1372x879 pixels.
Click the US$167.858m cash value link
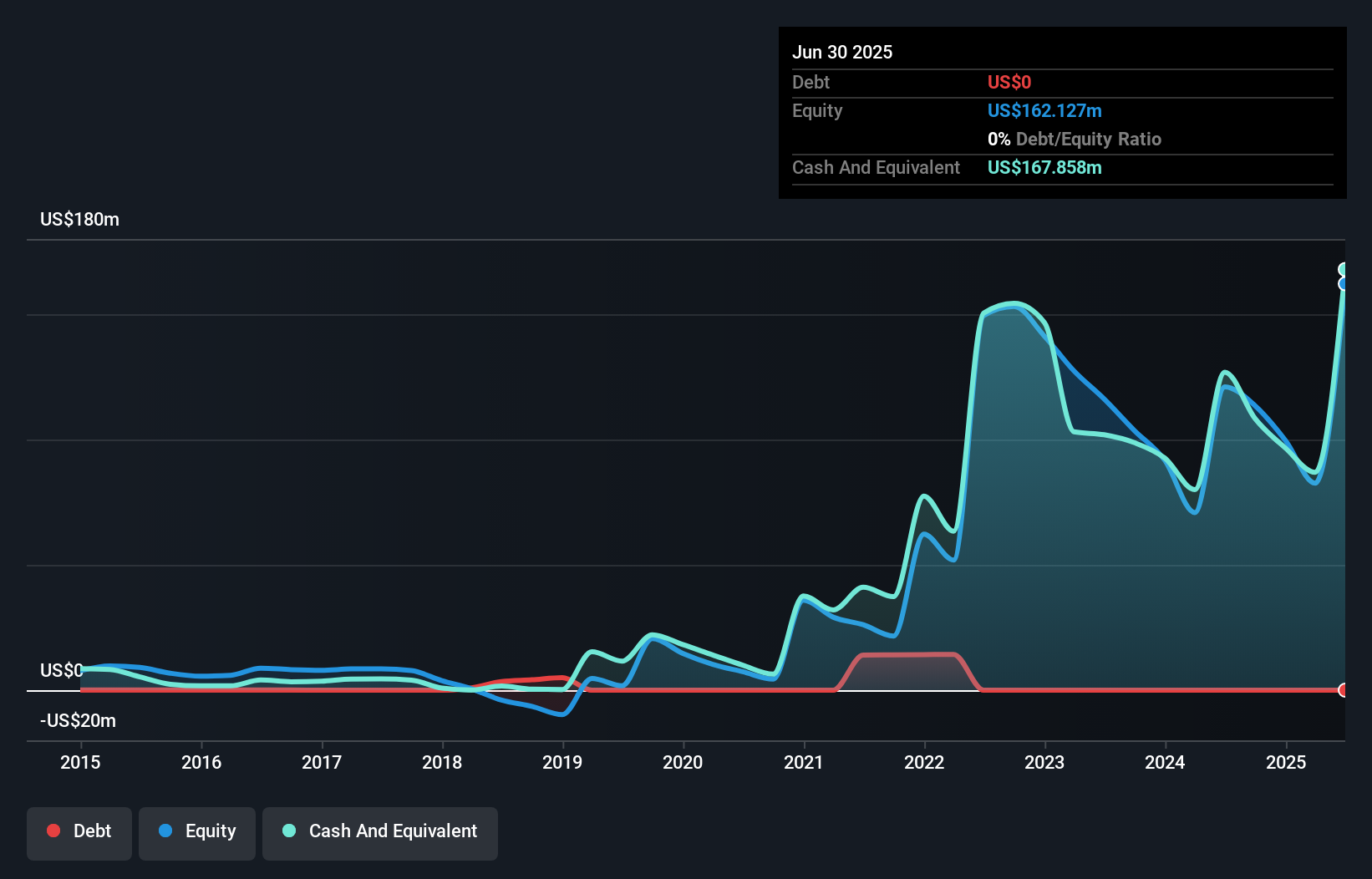pyautogui.click(x=1044, y=167)
